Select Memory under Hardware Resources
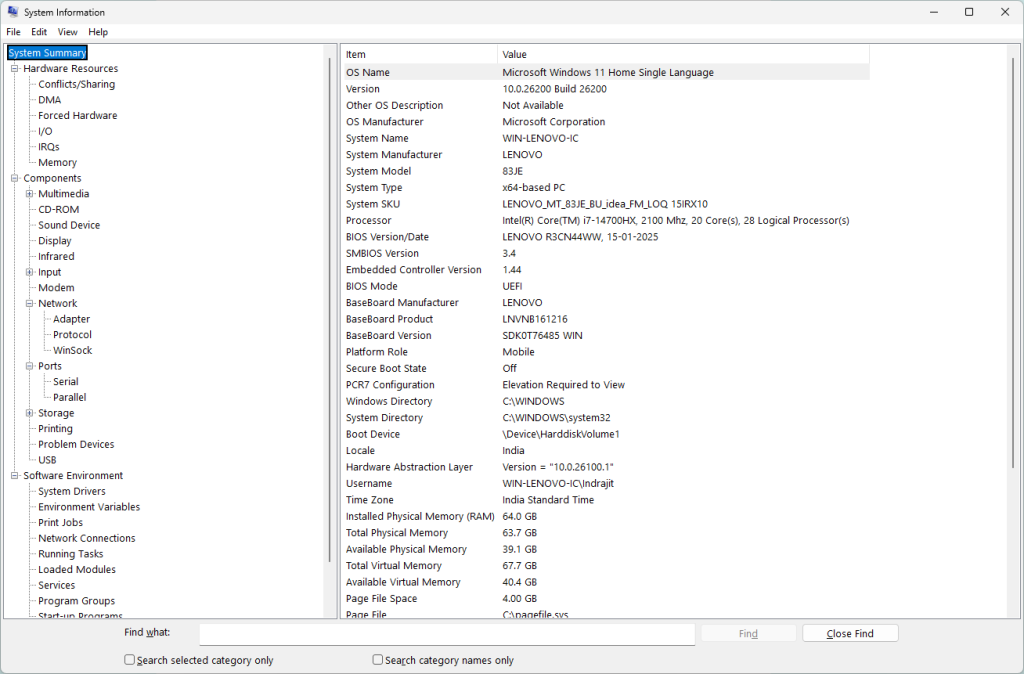The image size is (1024, 674). coord(57,163)
